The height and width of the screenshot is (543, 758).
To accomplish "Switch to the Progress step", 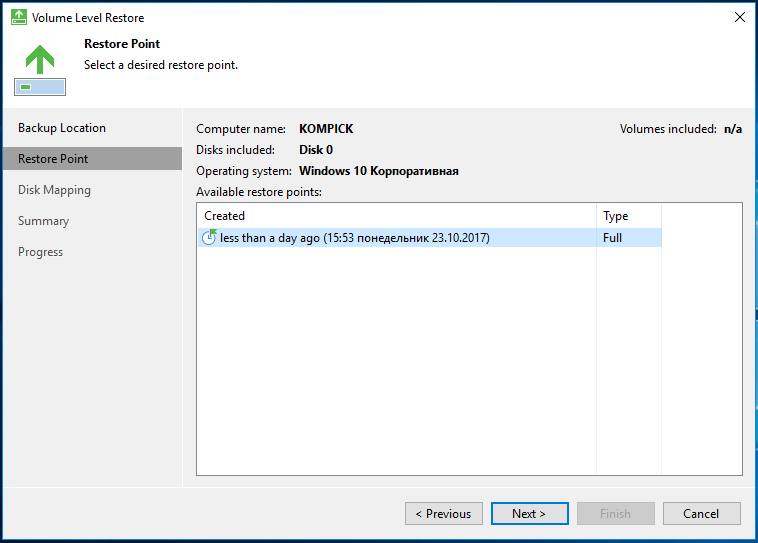I will (x=40, y=252).
